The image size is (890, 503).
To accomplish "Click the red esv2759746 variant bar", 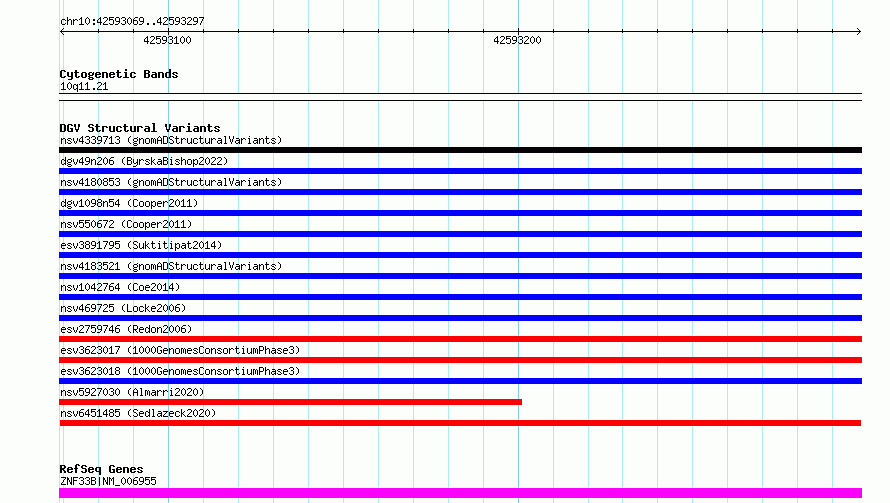I will [x=460, y=339].
